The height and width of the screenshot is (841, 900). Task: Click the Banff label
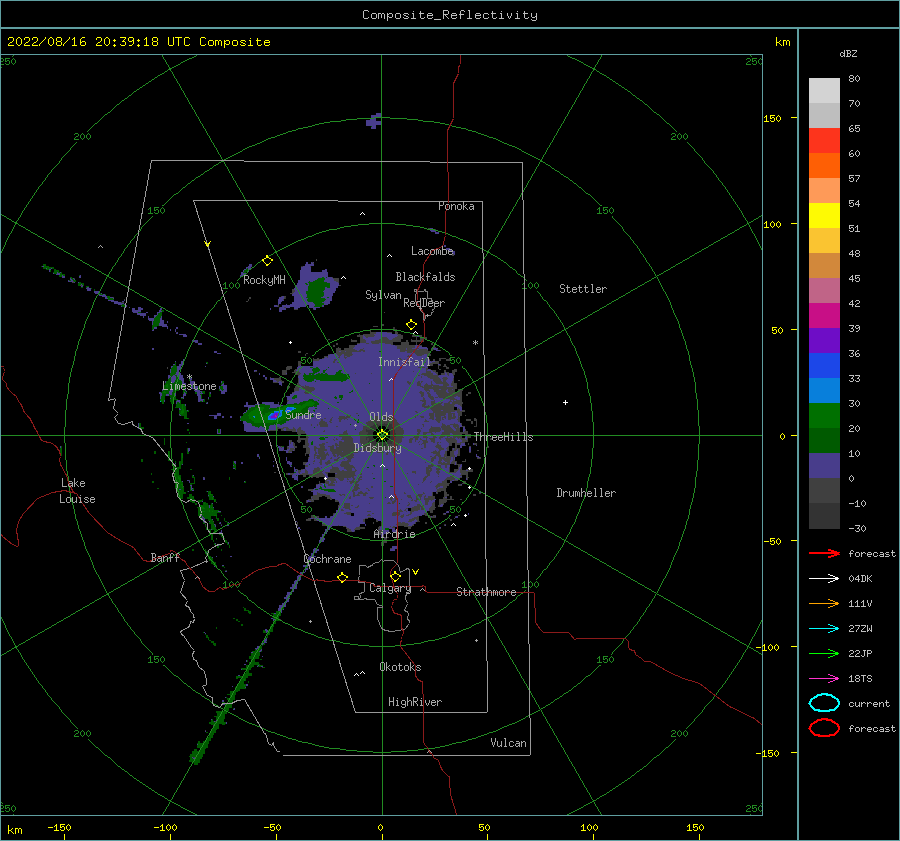(165, 557)
